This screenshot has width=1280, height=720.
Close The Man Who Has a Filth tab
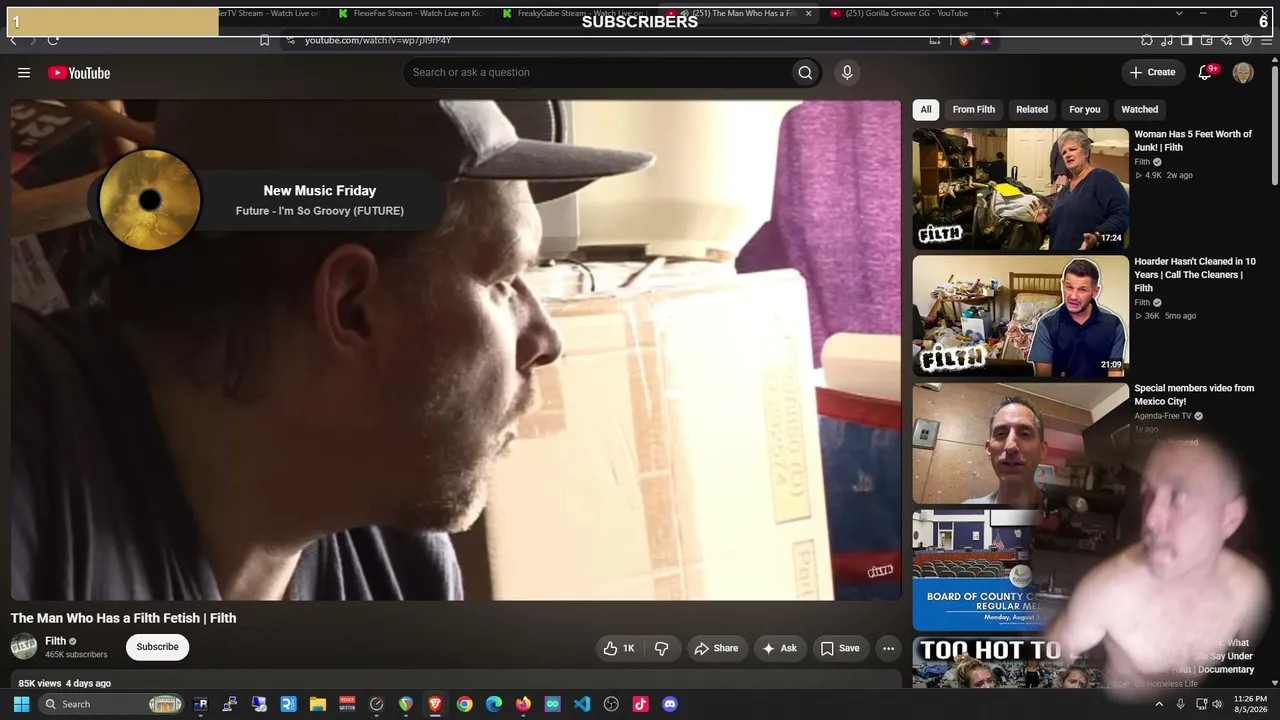808,13
